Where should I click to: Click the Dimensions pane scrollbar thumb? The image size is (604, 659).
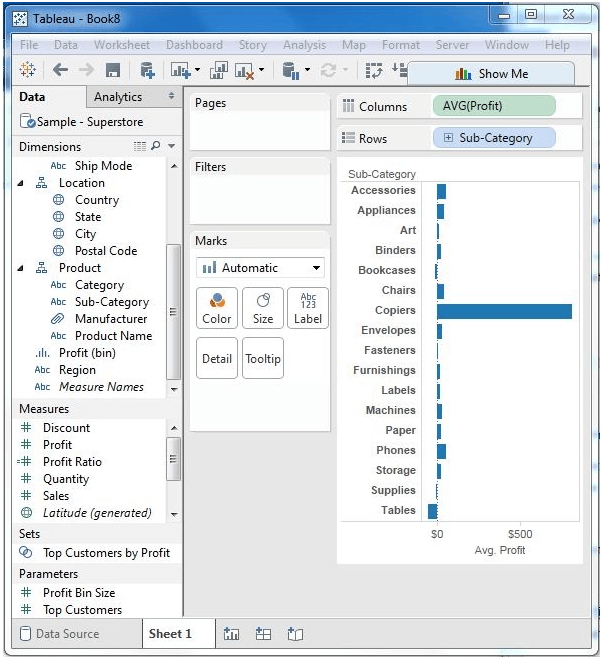pos(173,312)
